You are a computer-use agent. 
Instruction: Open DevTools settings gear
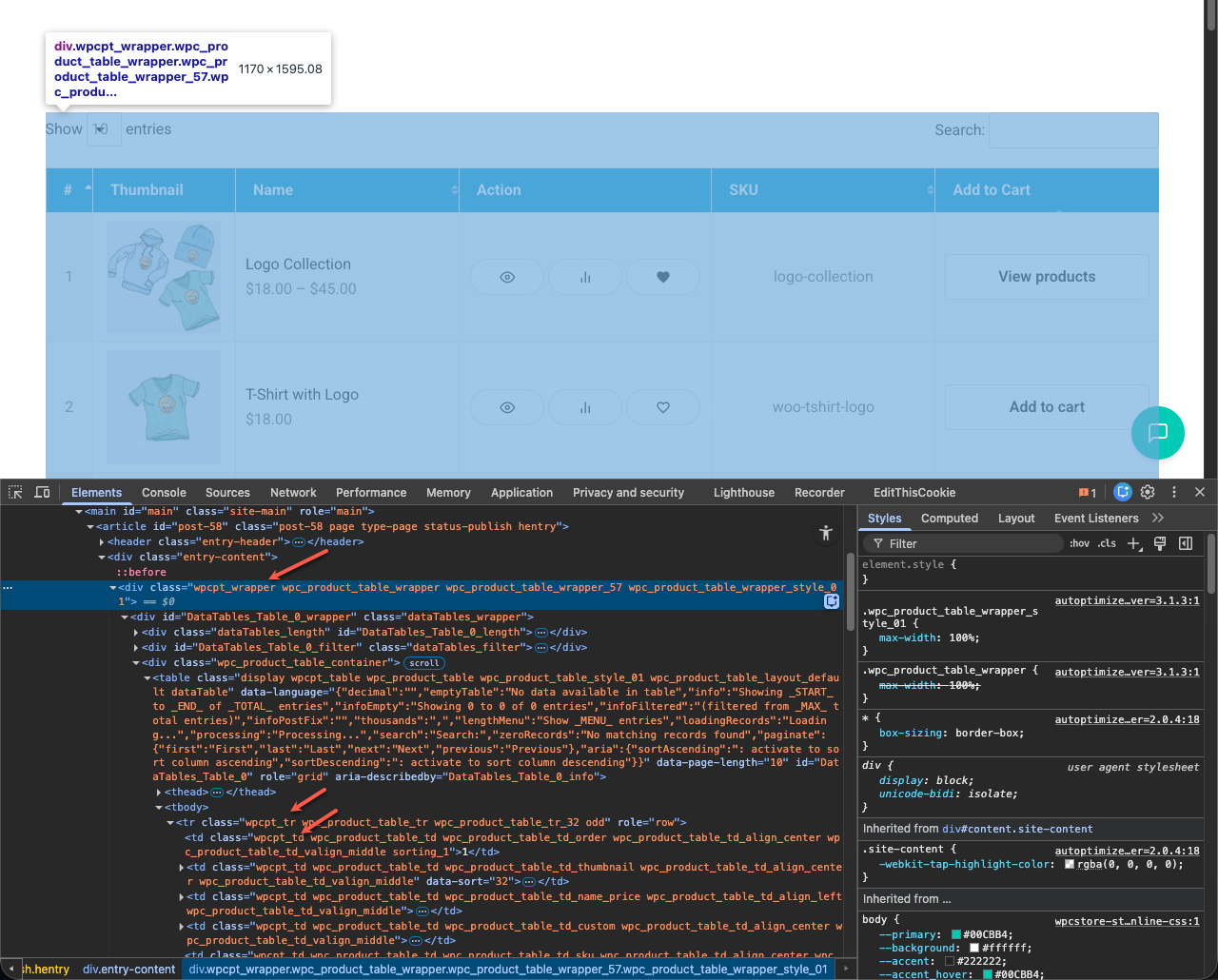[1148, 492]
